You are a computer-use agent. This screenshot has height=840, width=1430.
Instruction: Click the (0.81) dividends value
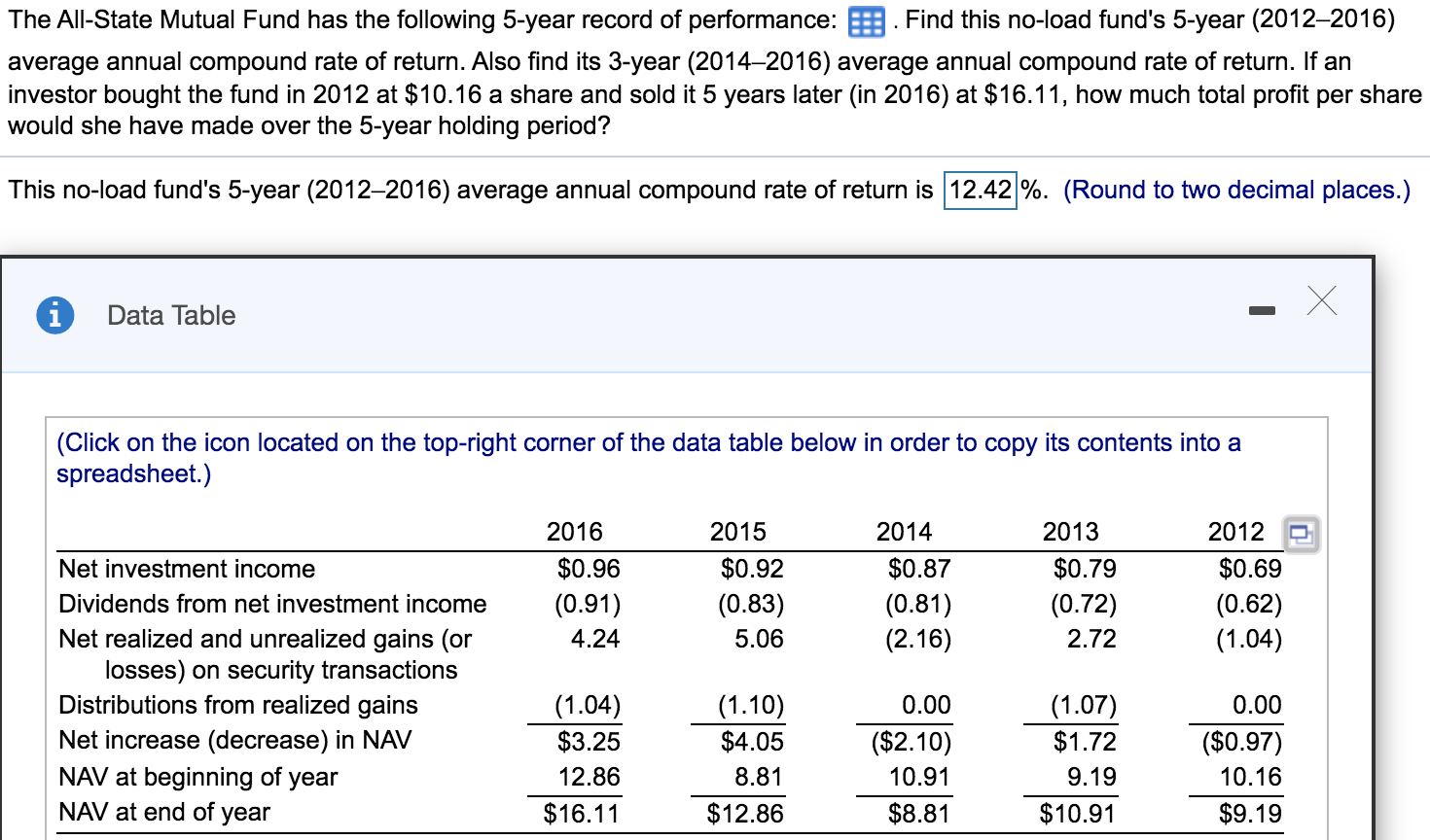click(x=918, y=604)
